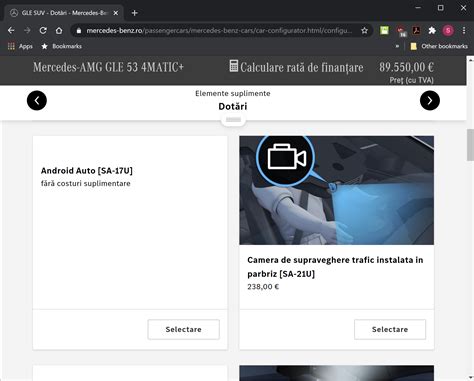Click Android Auto [SA-17U] title

coord(87,171)
